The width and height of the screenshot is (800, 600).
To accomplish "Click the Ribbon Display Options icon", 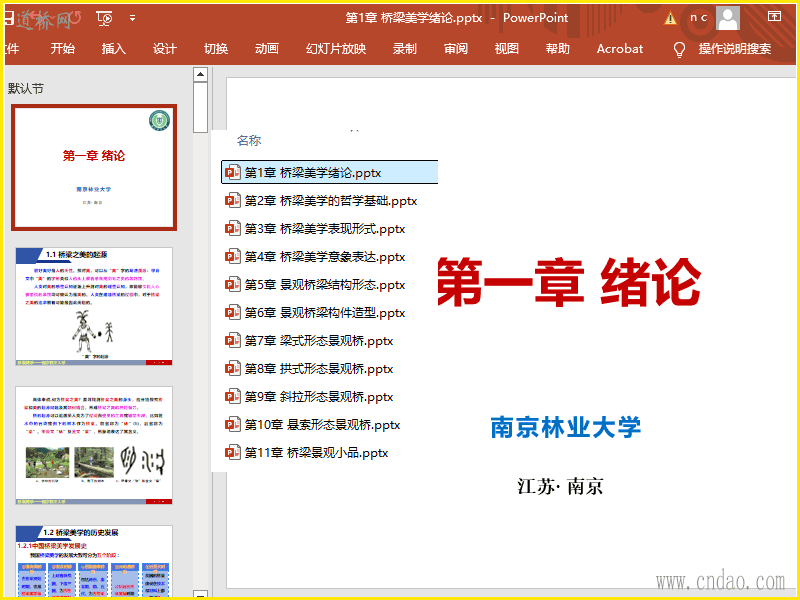I will pyautogui.click(x=774, y=17).
